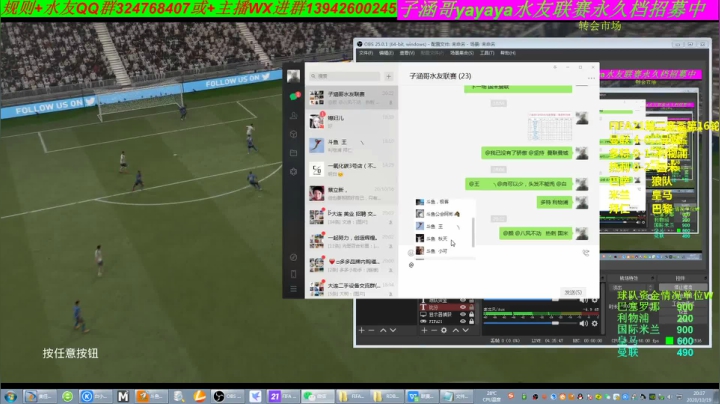Screen dimensions: 720x404
Task: Open conversation with unread badge 1
Action: click(x=352, y=121)
